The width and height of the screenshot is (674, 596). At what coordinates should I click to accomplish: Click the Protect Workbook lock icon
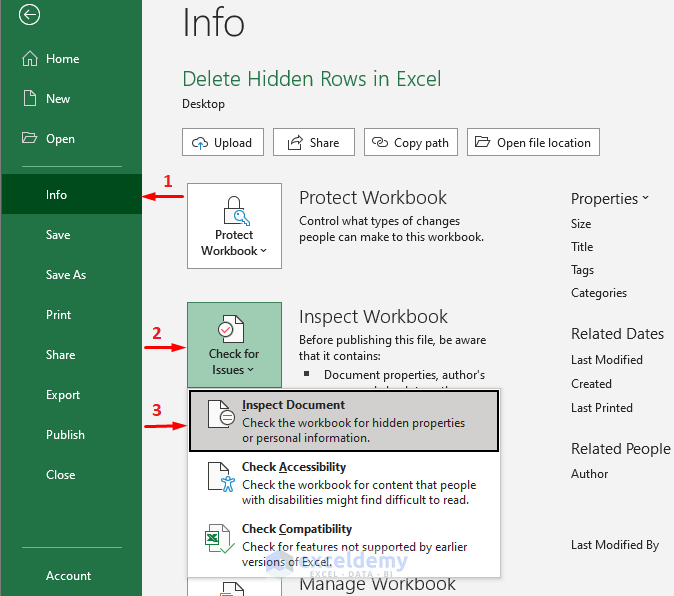(x=236, y=211)
